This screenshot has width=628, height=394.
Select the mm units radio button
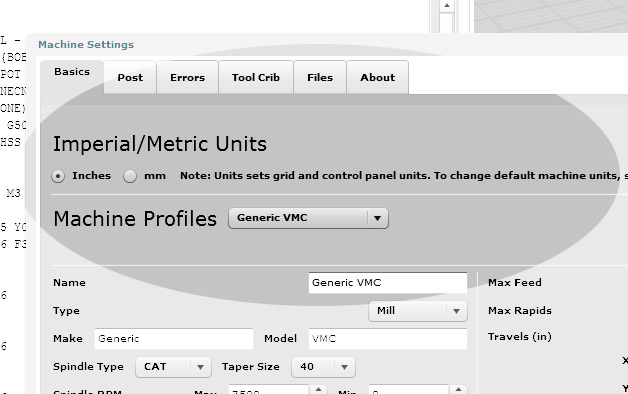pyautogui.click(x=130, y=176)
